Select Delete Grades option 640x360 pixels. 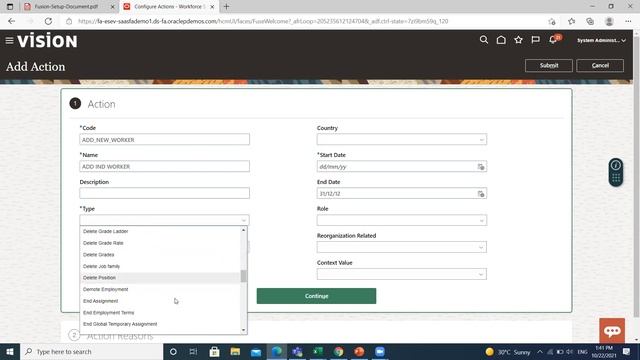(160, 254)
